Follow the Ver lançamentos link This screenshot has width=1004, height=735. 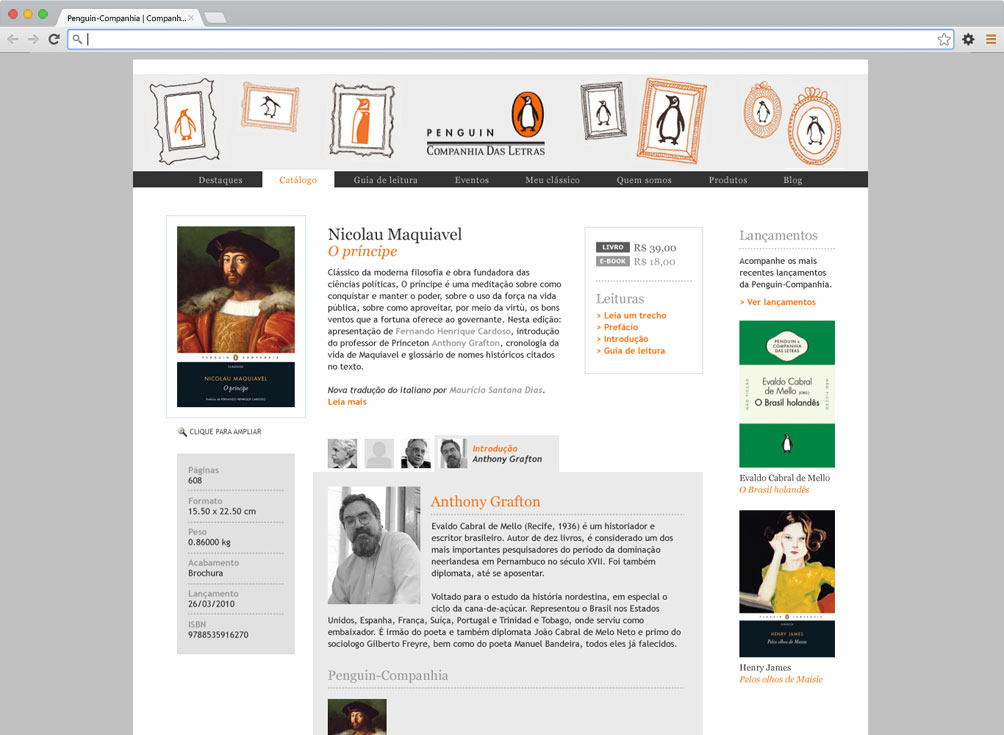point(778,302)
